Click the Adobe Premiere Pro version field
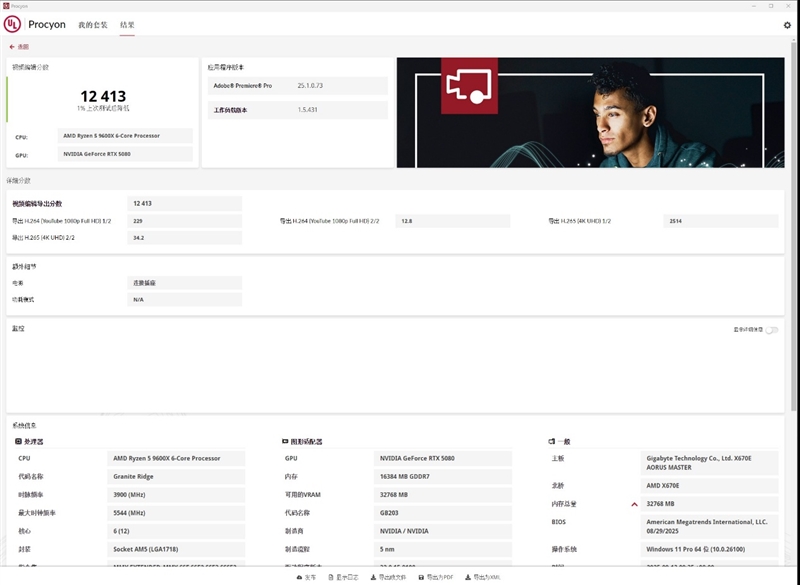Viewport: 800px width, 585px height. [340, 86]
